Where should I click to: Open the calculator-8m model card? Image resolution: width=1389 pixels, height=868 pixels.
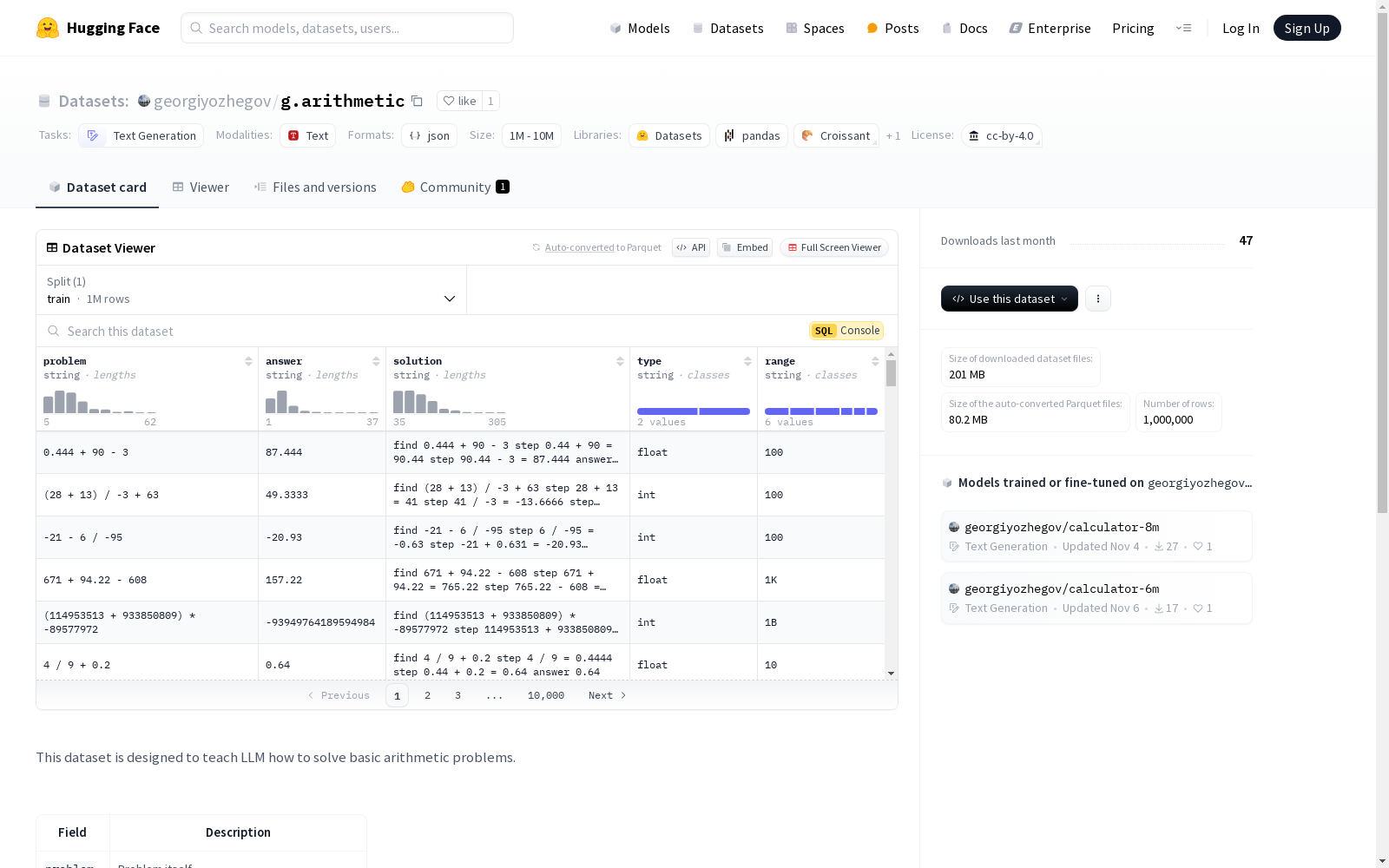tap(1096, 536)
